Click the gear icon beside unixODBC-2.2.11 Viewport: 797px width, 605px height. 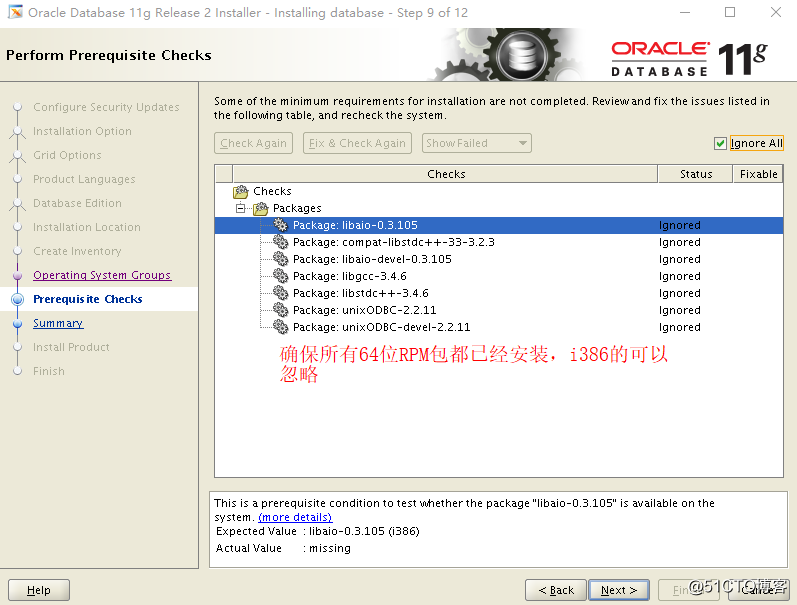click(x=281, y=310)
